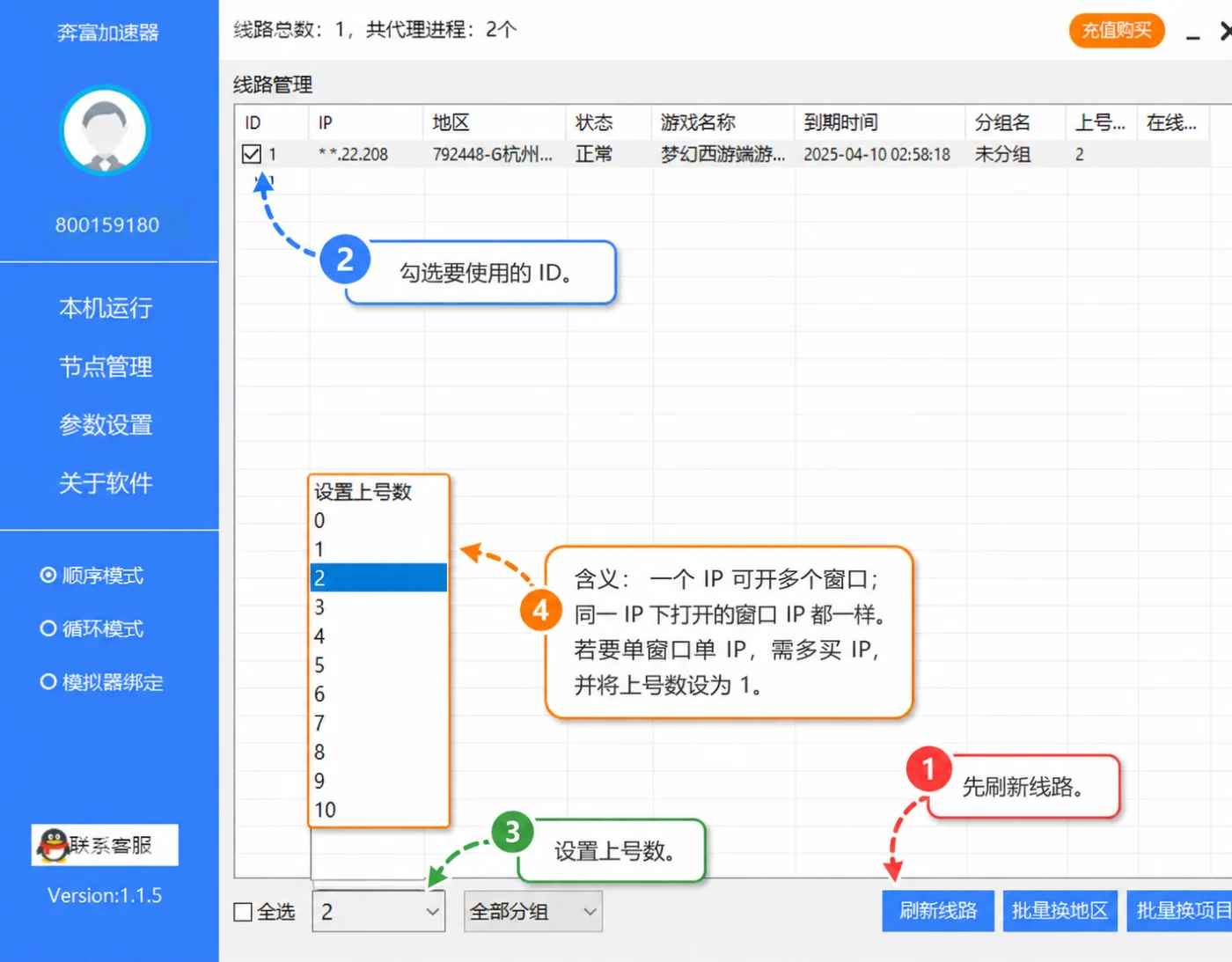Choose 6 in 设置上号数 list

pyautogui.click(x=378, y=694)
